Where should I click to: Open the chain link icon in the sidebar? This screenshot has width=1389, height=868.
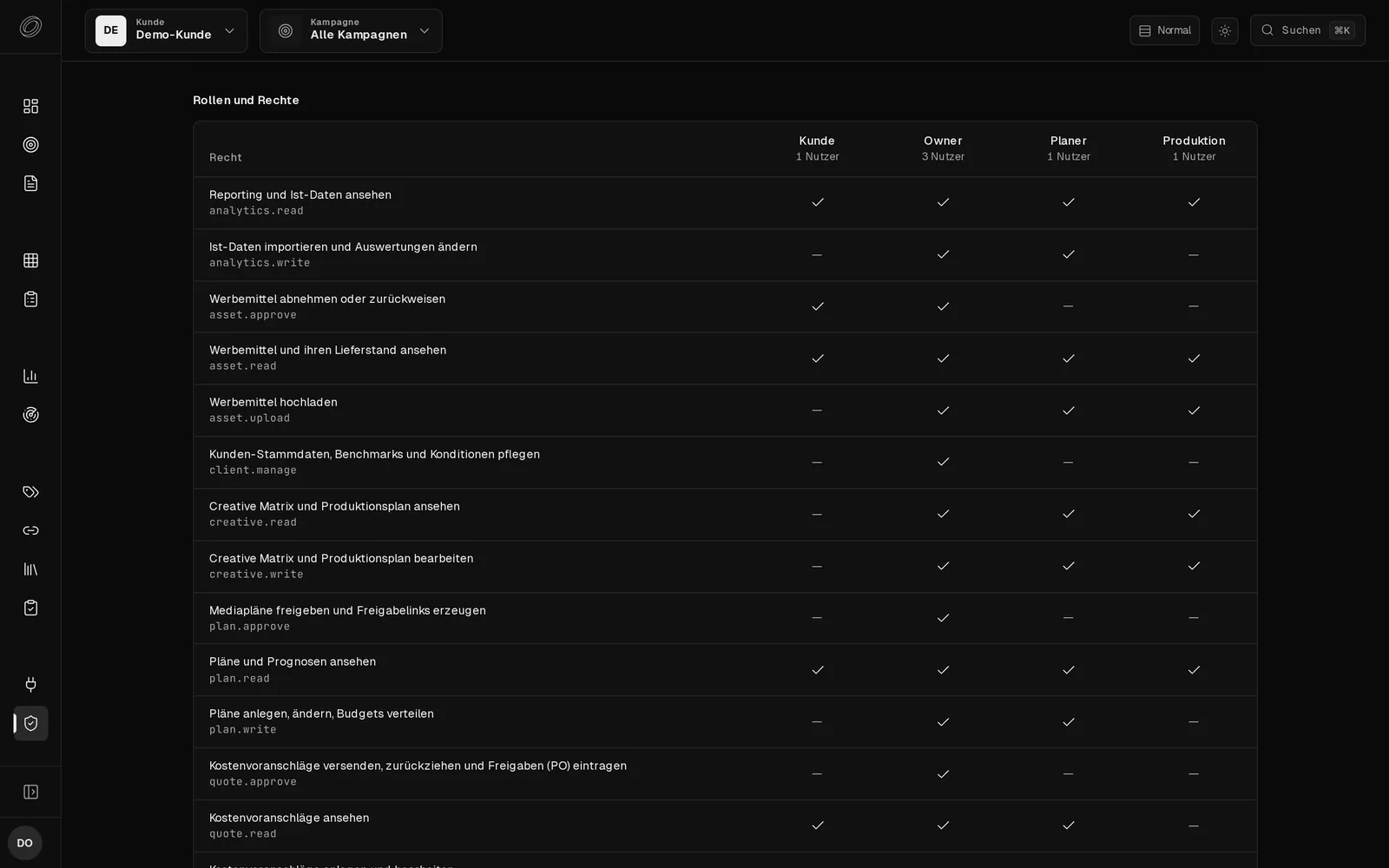[x=30, y=530]
